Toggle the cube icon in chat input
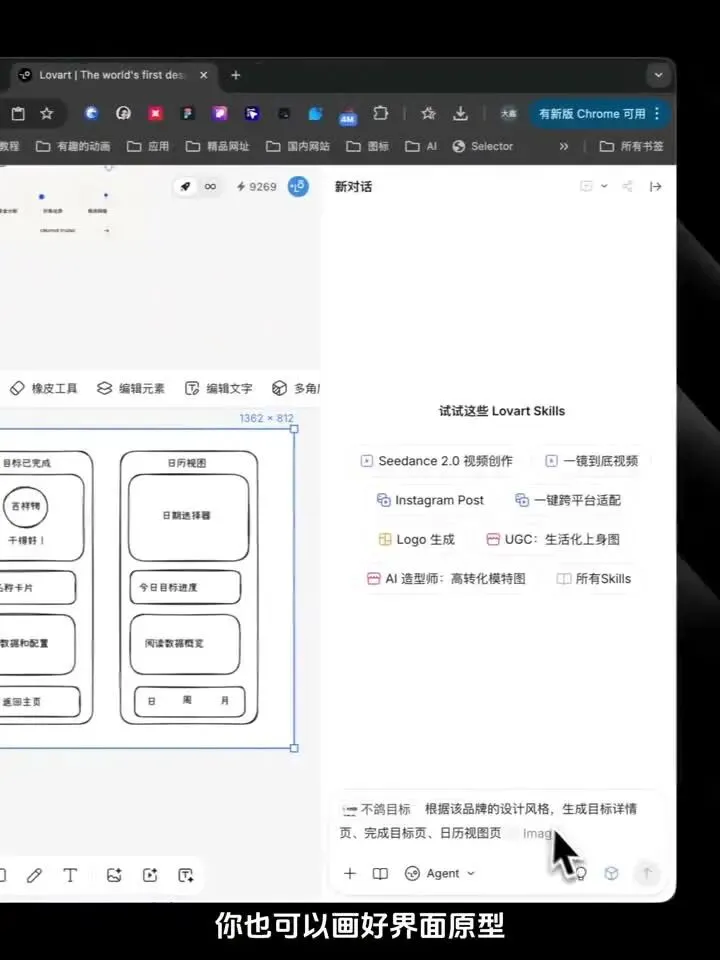Image resolution: width=720 pixels, height=960 pixels. click(611, 874)
